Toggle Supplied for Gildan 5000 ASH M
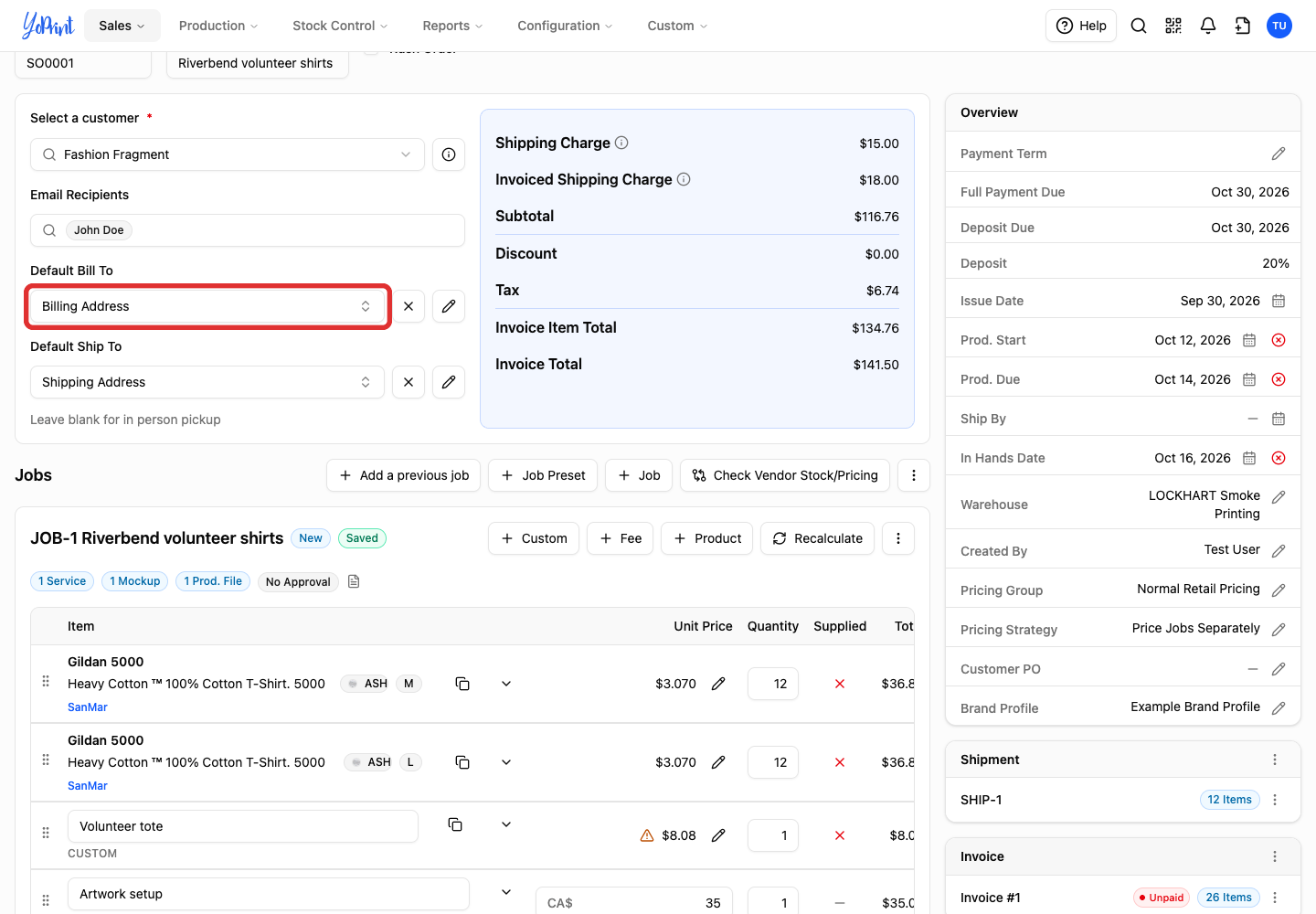Viewport: 1316px width, 914px height. click(x=840, y=684)
